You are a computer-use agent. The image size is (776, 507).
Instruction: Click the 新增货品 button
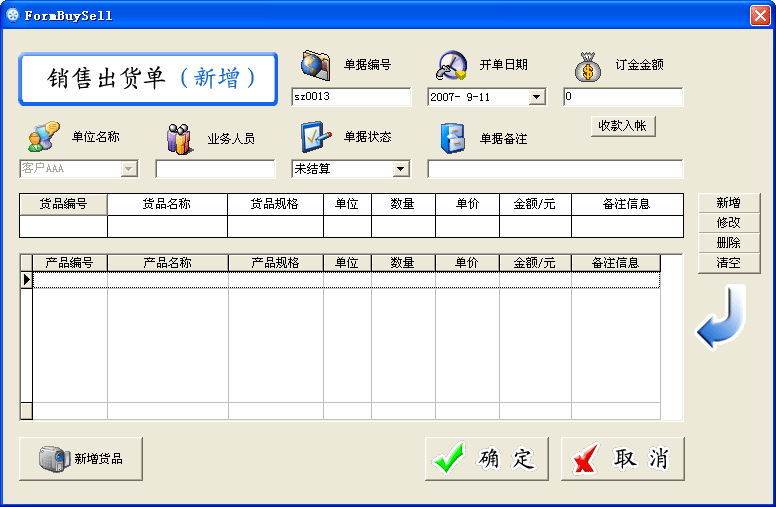click(81, 459)
